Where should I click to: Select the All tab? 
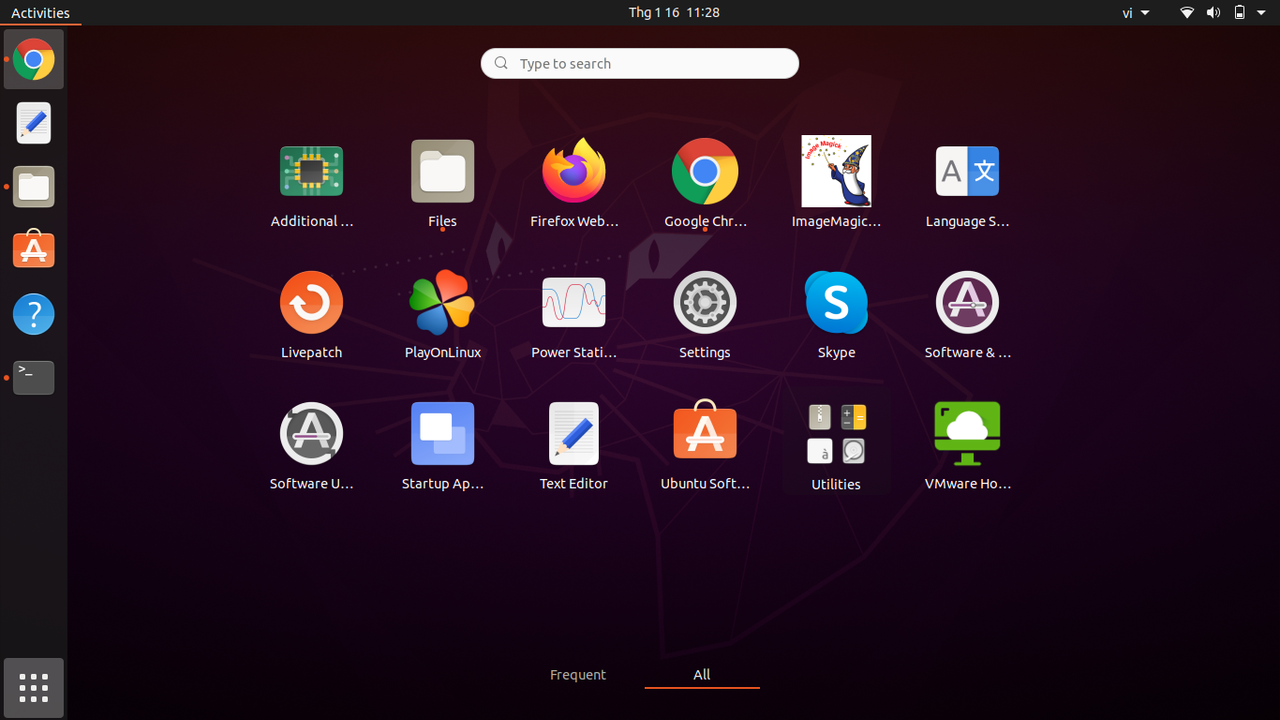tap(702, 675)
